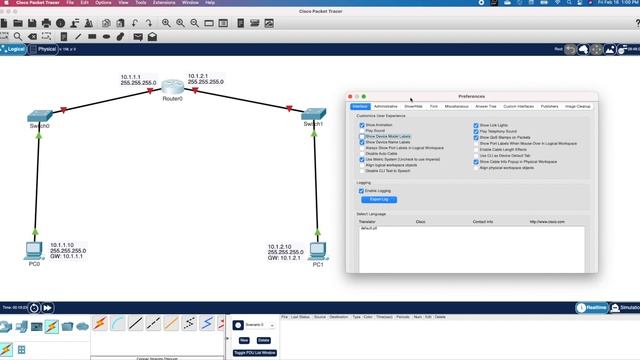This screenshot has width=640, height=360.
Task: Uncheck Show Device Name Labels
Action: (362, 142)
